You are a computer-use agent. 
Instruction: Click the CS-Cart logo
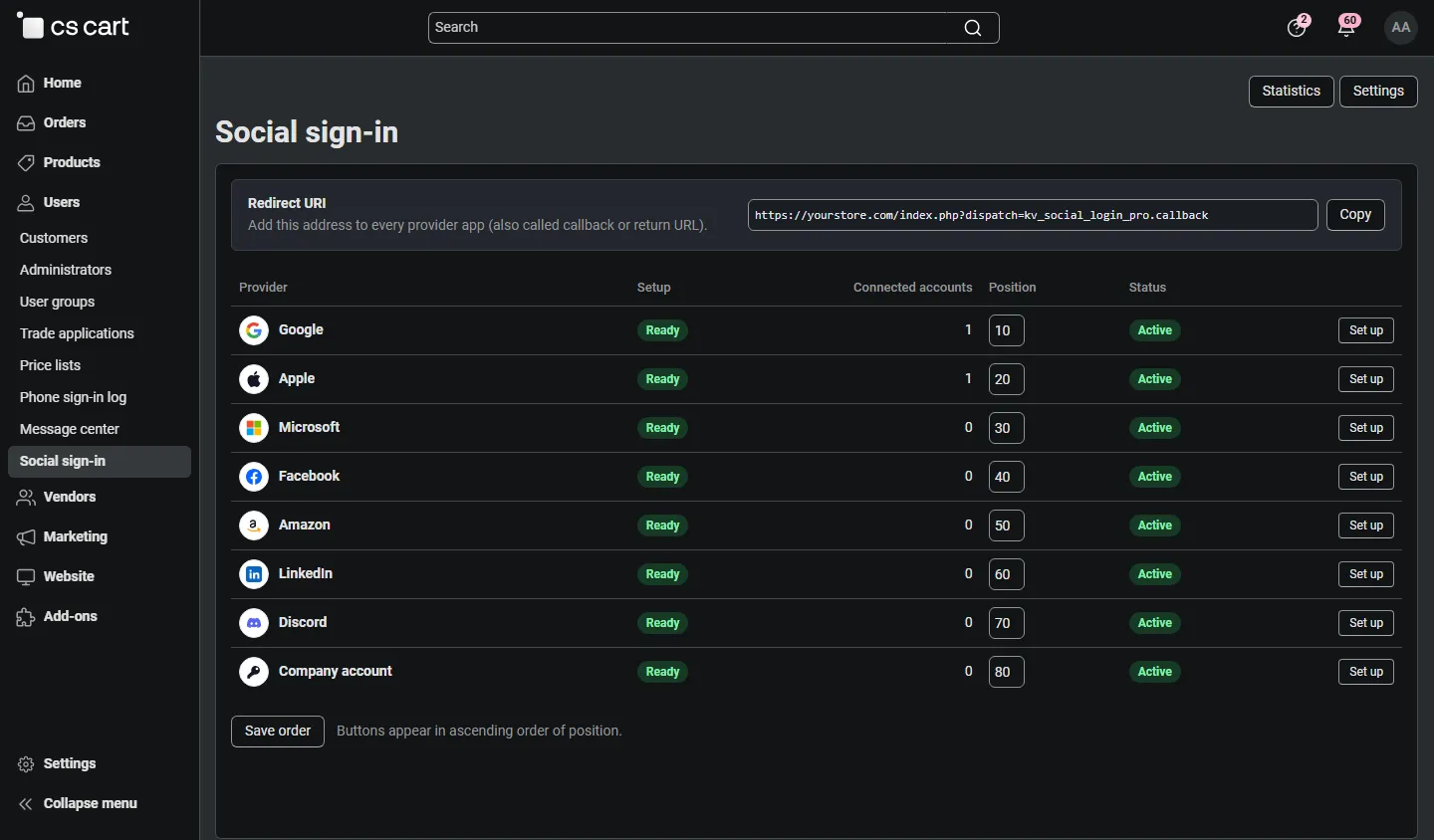tap(74, 27)
